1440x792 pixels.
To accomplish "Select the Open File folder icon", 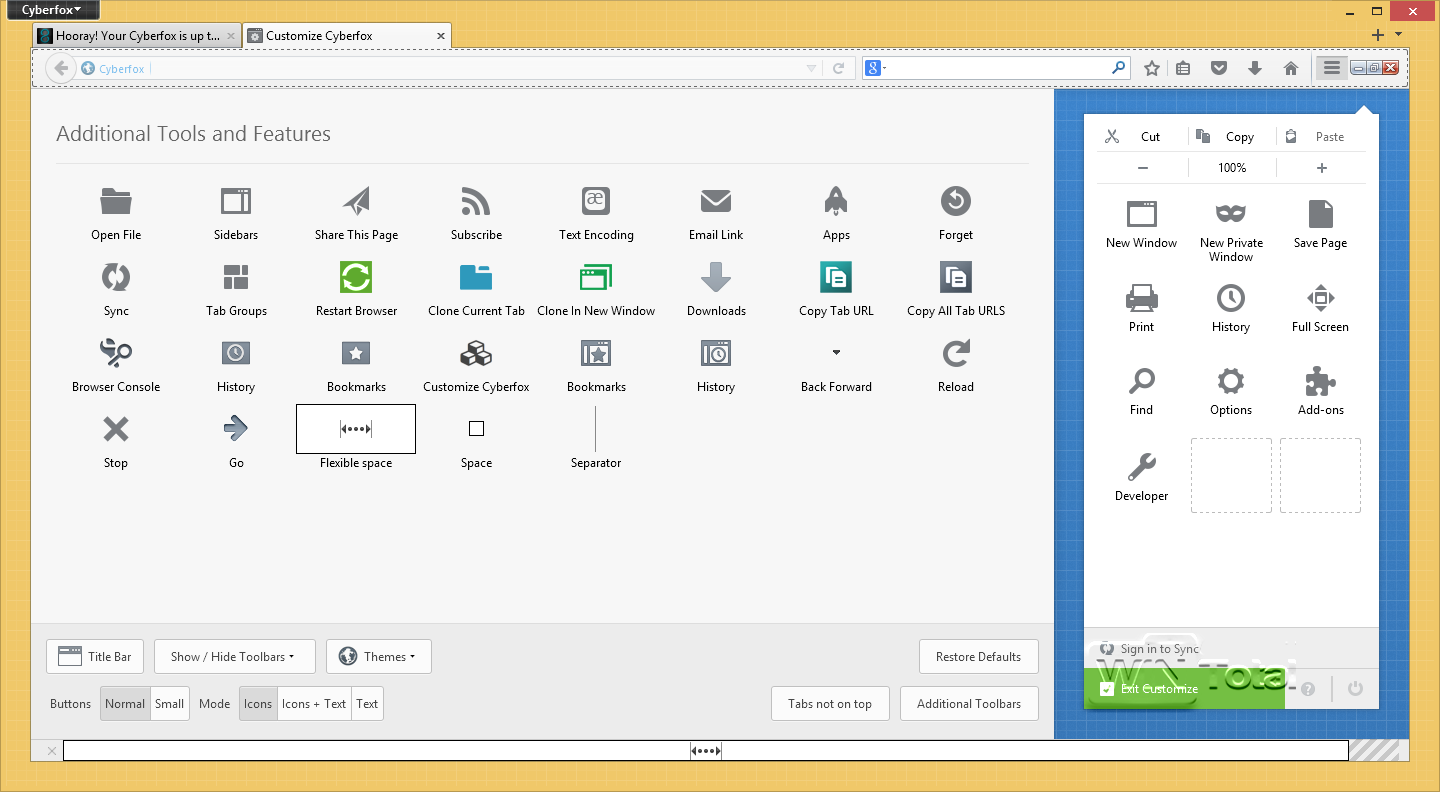I will point(116,201).
